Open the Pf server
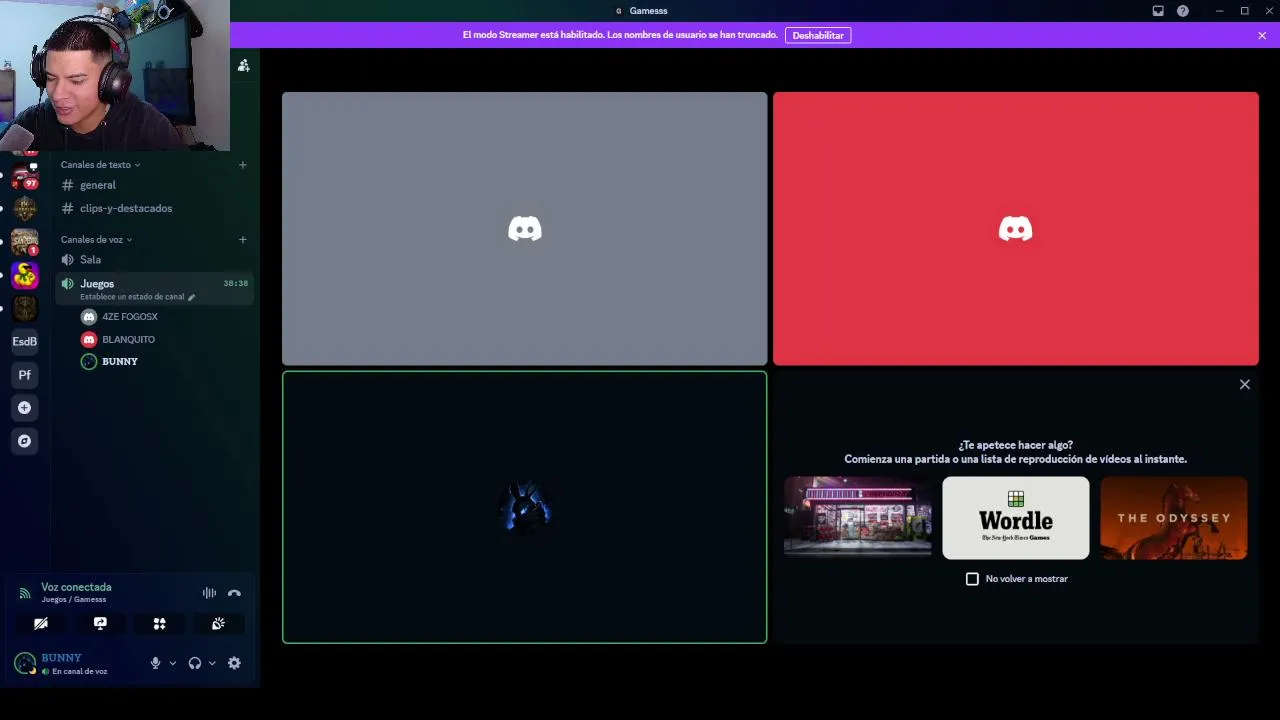The image size is (1280, 720). click(25, 375)
